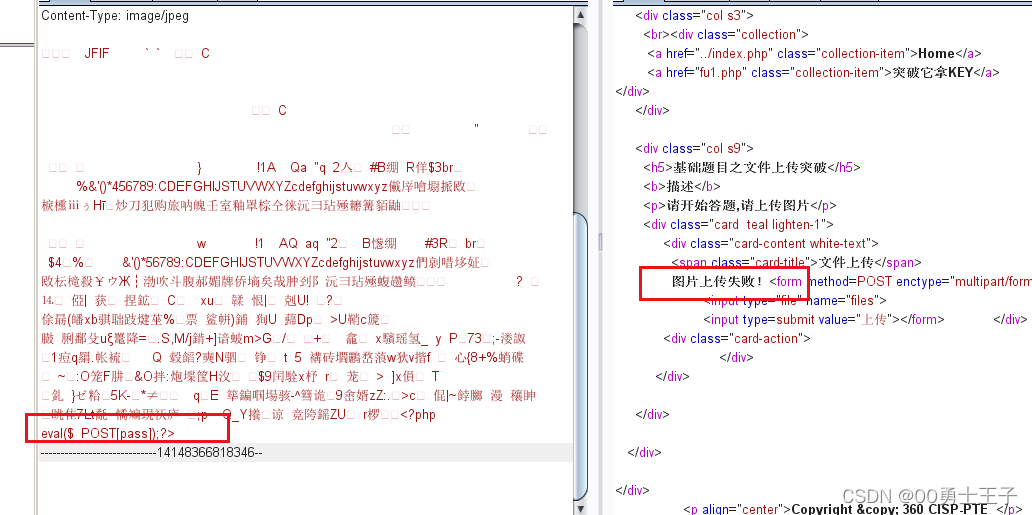Click the '../index.php' Home anchor line
The height and width of the screenshot is (515, 1032).
click(815, 53)
